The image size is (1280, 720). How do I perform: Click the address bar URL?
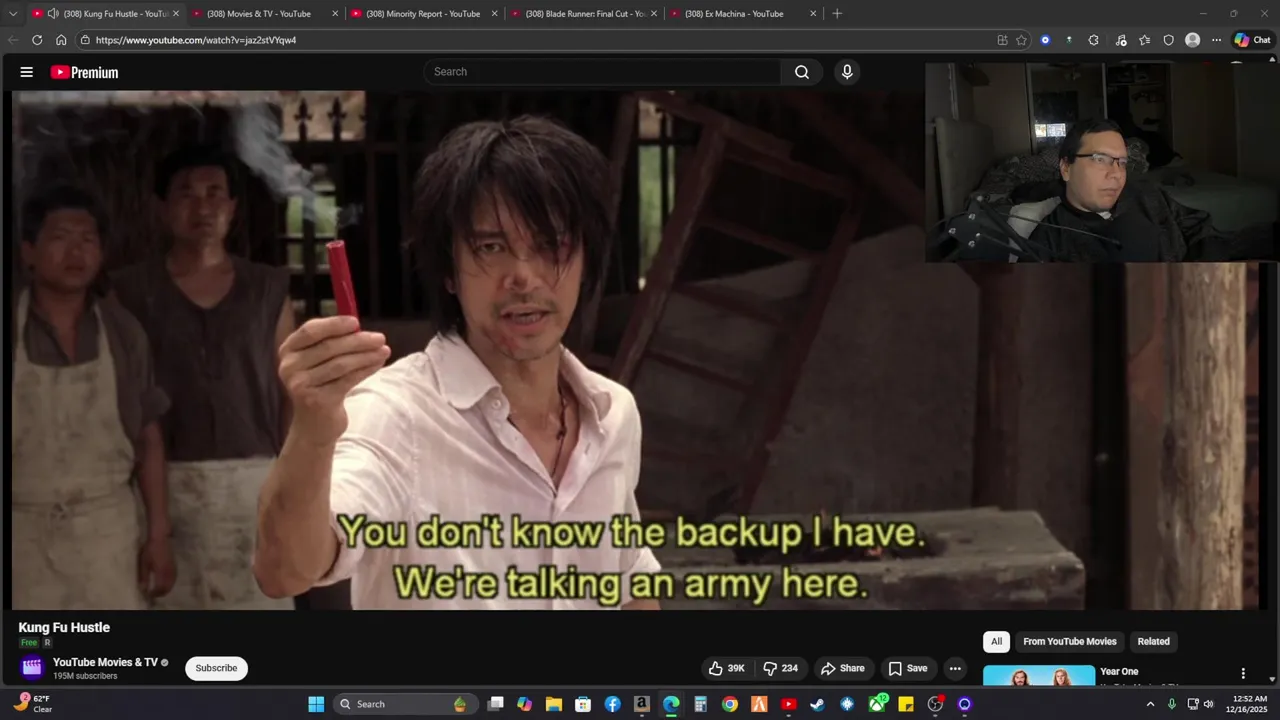[x=196, y=40]
